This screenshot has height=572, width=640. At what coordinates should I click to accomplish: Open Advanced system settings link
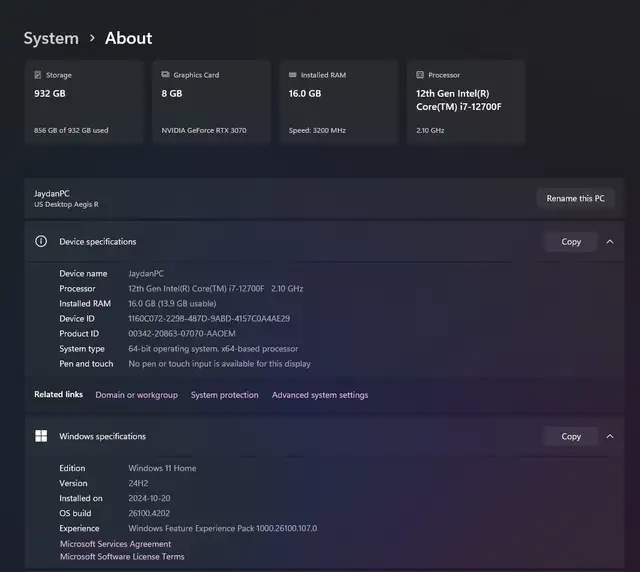tap(320, 395)
